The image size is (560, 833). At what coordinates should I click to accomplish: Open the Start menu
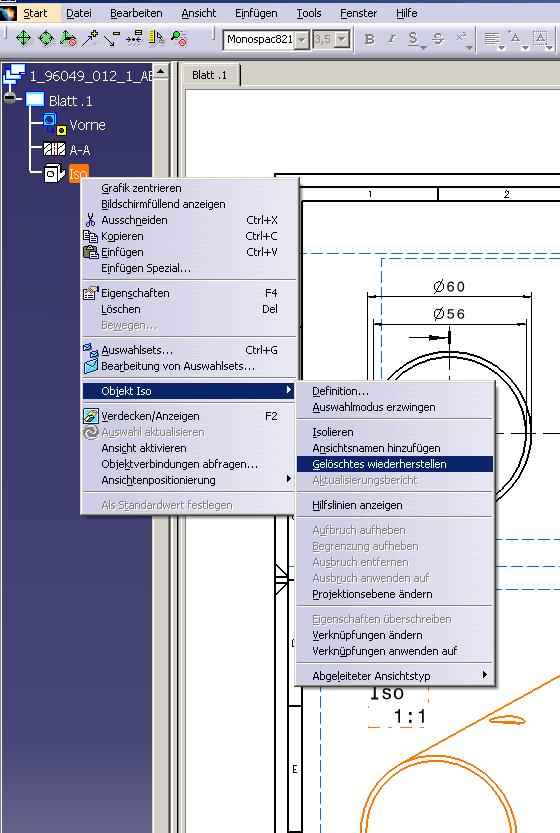(x=35, y=13)
